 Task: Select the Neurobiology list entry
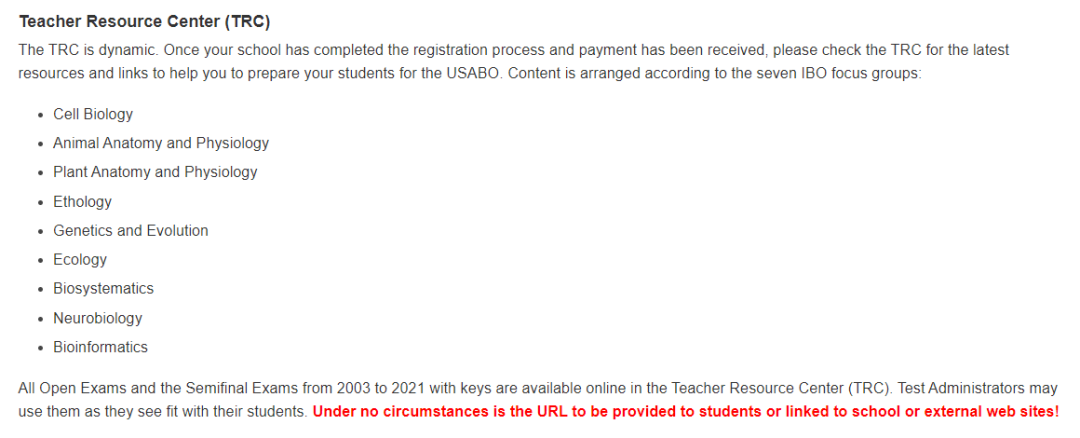coord(98,318)
